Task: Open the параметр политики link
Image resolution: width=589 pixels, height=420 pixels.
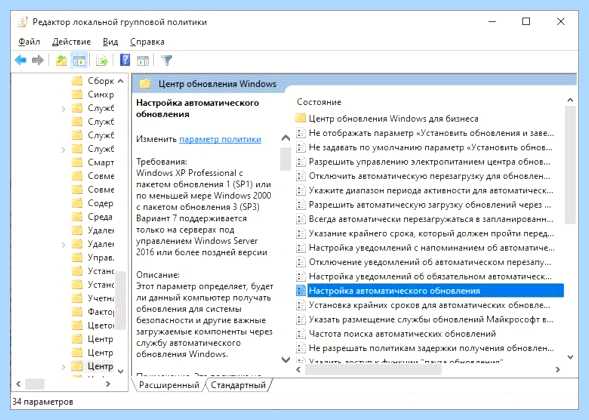Action: [x=220, y=139]
